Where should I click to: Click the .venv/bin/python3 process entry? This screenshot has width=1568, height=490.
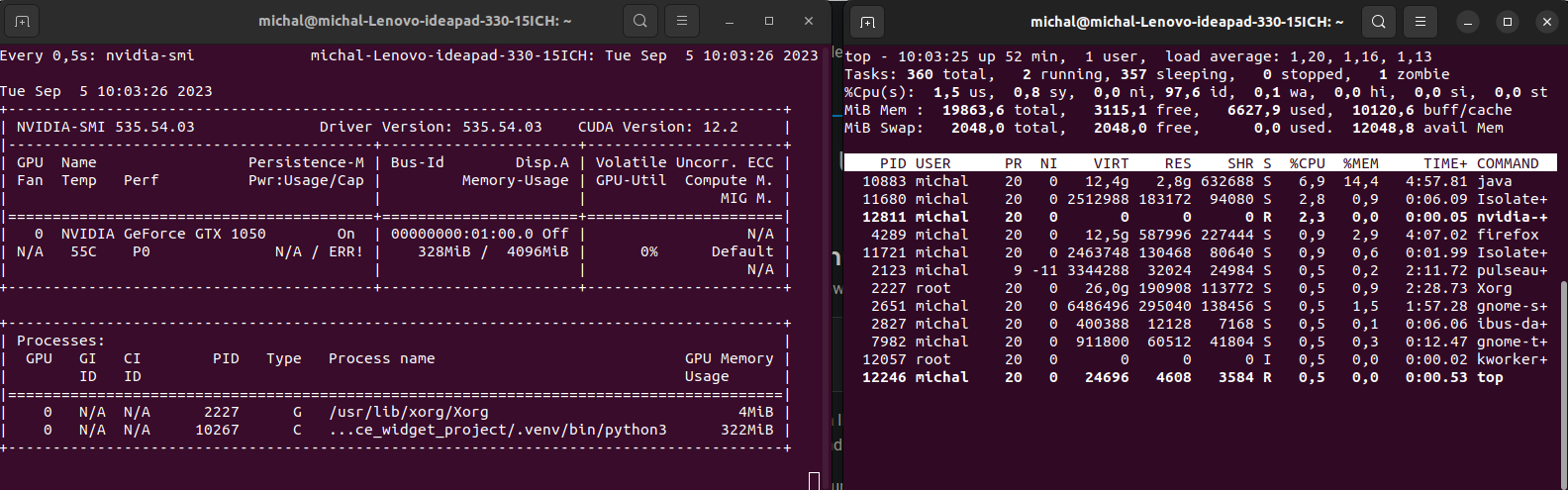498,430
